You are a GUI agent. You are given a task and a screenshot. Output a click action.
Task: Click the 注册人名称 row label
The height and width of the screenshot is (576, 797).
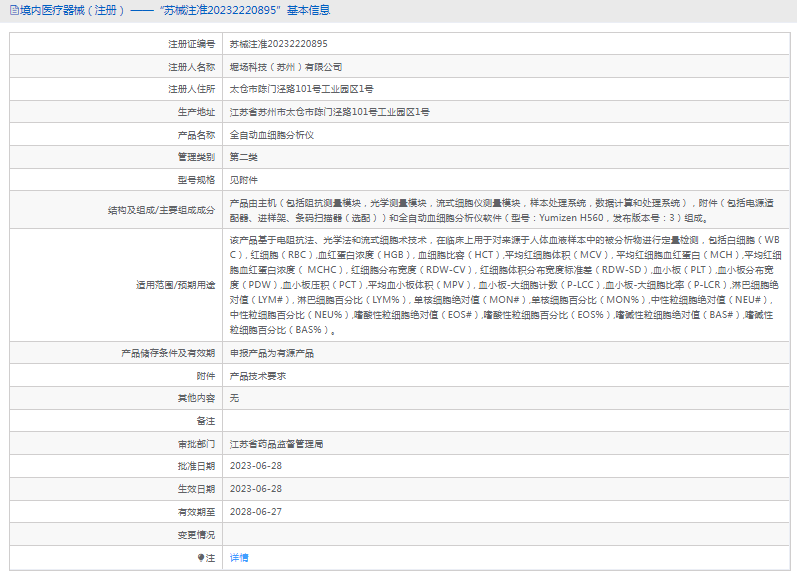point(192,67)
